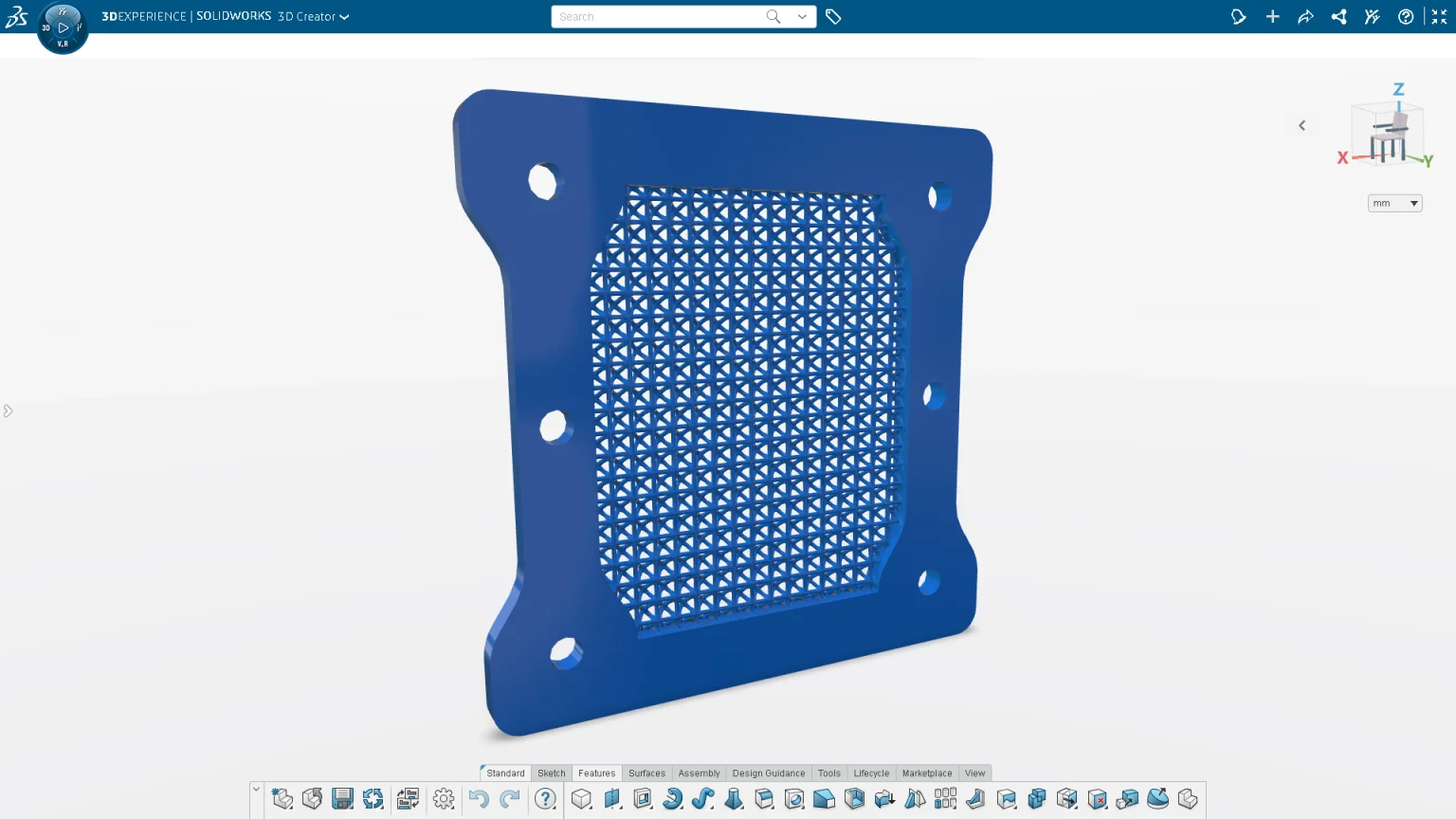Expand panel with chevron near view cube
The width and height of the screenshot is (1456, 819).
(x=1302, y=125)
